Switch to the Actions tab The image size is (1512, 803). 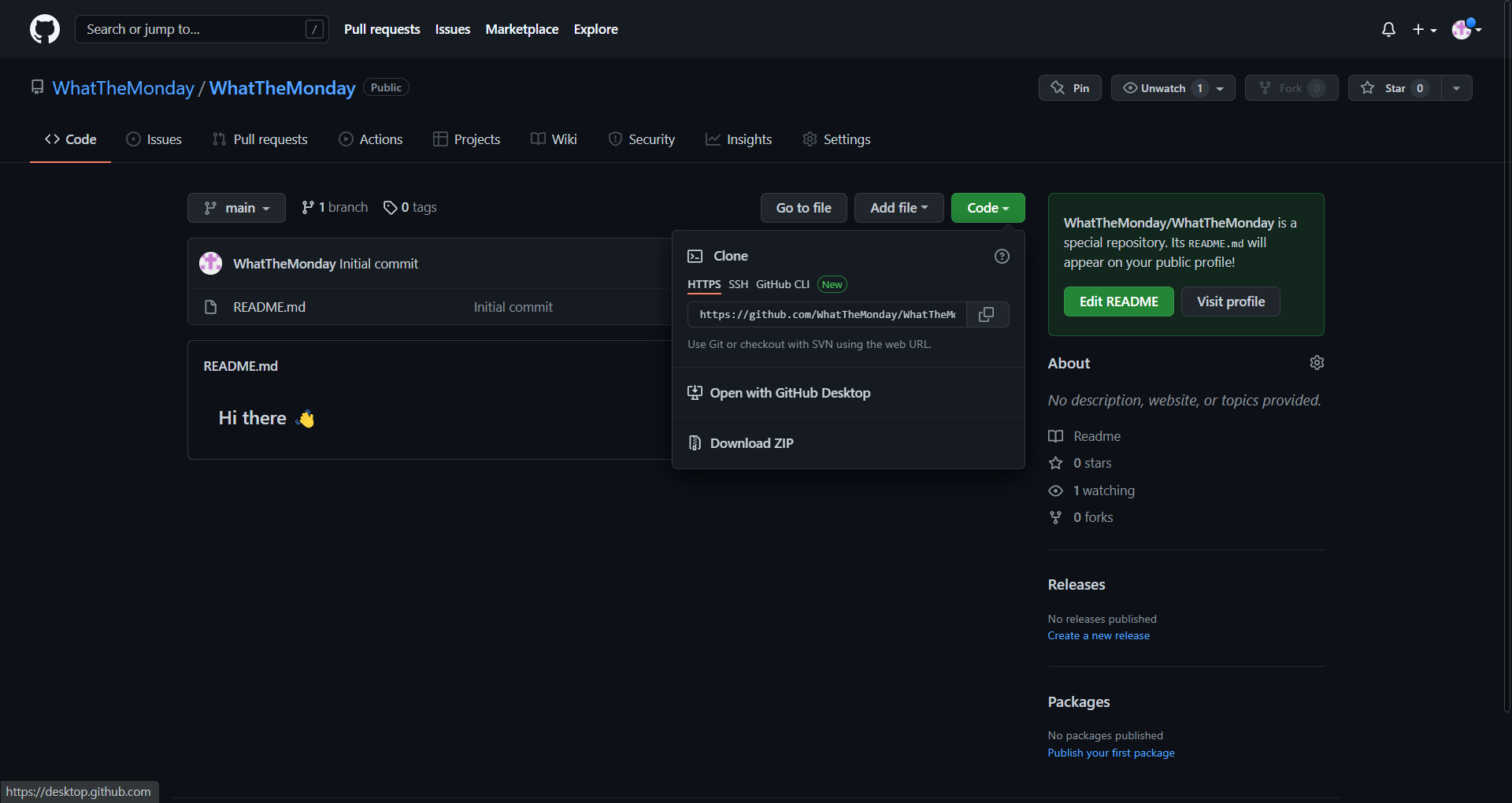tap(371, 139)
